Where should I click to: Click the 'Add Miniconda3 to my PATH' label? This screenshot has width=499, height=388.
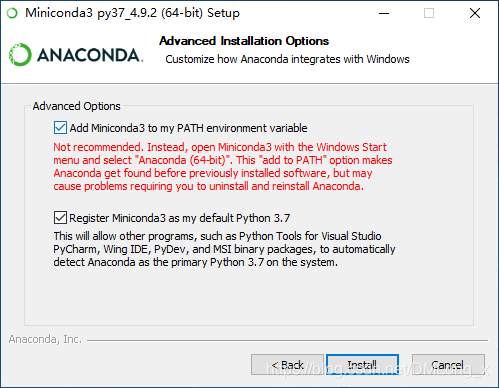(188, 128)
